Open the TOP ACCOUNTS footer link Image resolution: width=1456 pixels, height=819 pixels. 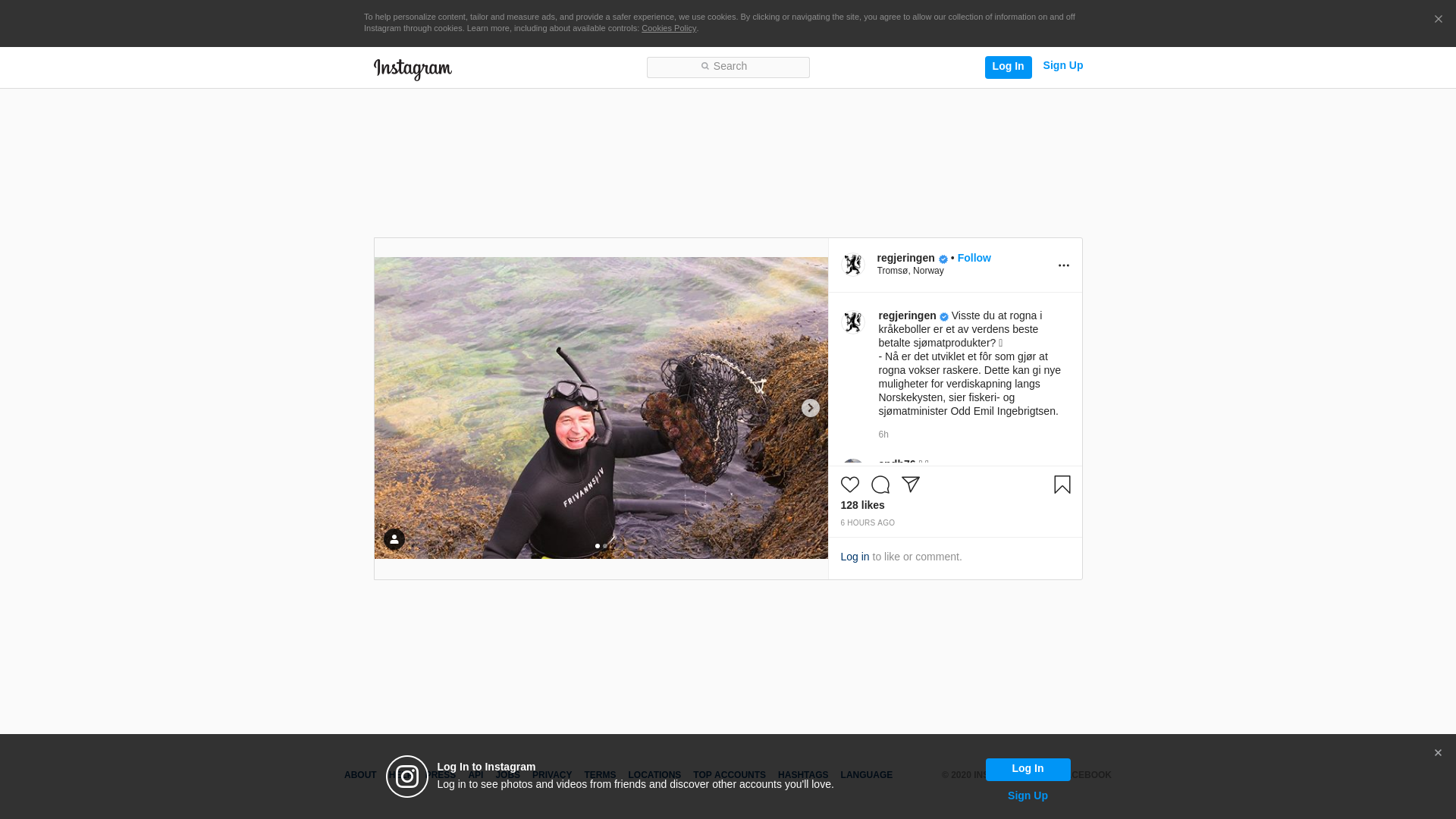click(x=730, y=775)
